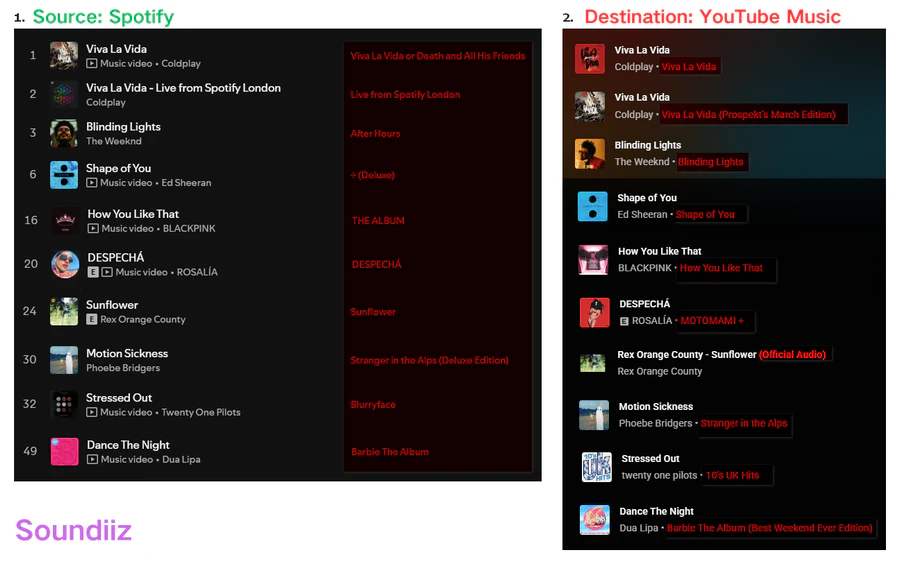The height and width of the screenshot is (562, 900).
Task: Open the MOTOMAMI + album link
Action: pyautogui.click(x=712, y=321)
